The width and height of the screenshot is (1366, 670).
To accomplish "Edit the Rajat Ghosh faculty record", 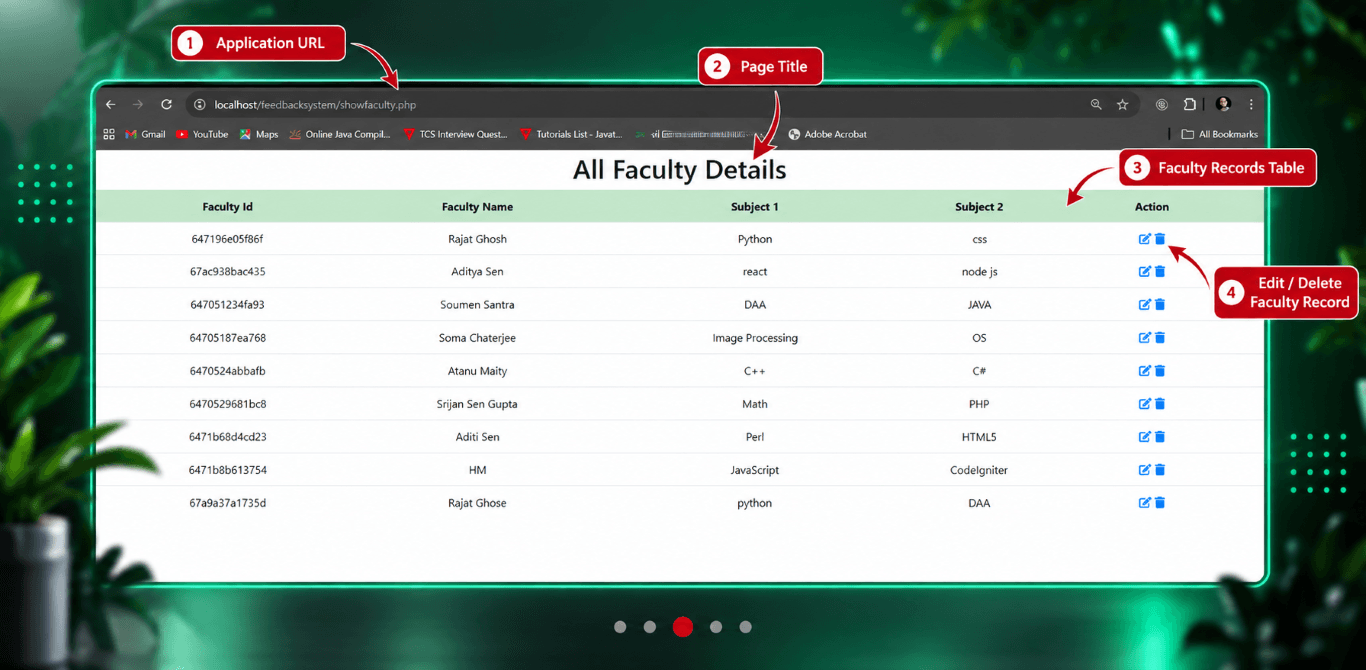I will point(1145,239).
